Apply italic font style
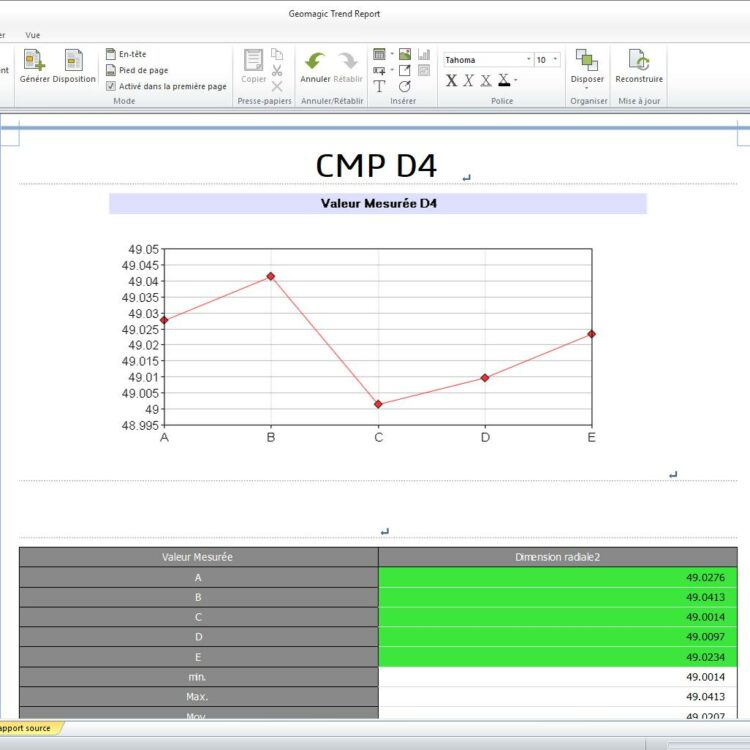Screen dimensions: 750x750 (x=468, y=80)
